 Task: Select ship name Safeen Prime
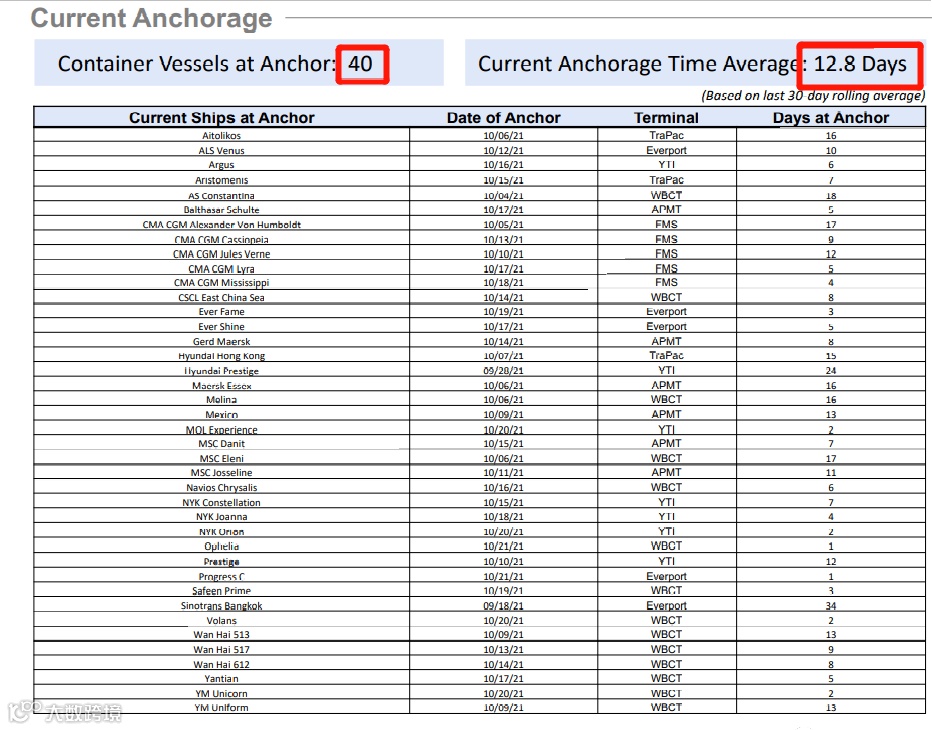pyautogui.click(x=221, y=590)
